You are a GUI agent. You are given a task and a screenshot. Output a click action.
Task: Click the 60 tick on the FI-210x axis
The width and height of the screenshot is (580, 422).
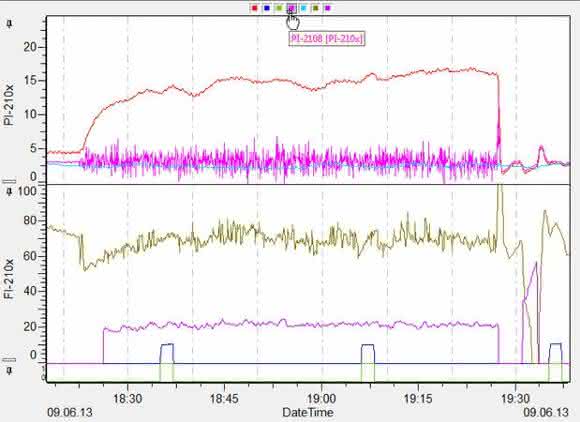(x=30, y=256)
